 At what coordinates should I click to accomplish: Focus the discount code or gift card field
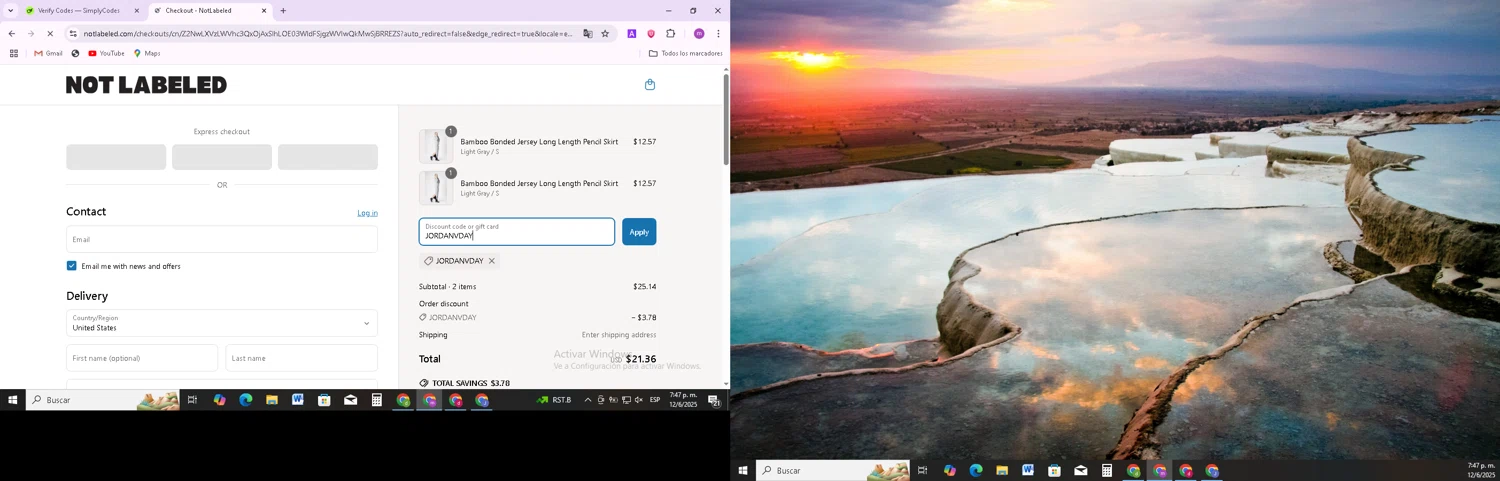point(517,232)
